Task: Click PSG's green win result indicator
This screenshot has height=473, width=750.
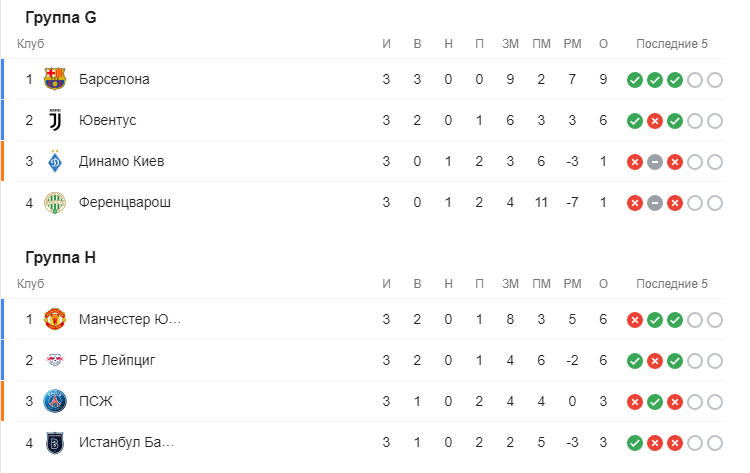Action: click(x=654, y=402)
